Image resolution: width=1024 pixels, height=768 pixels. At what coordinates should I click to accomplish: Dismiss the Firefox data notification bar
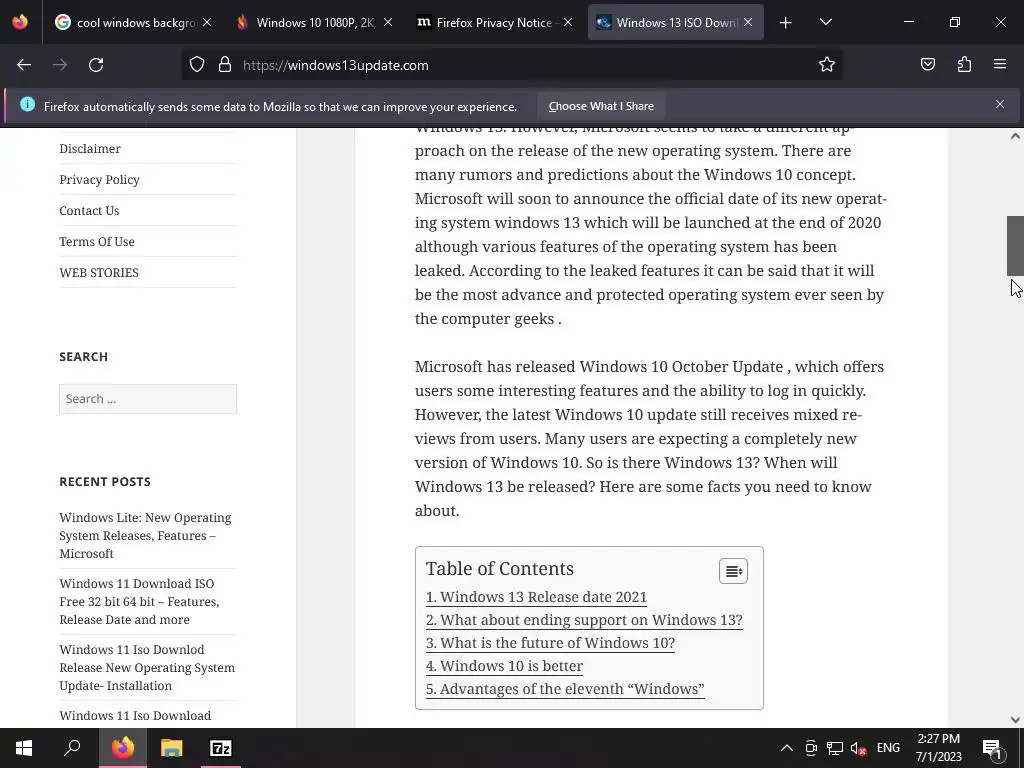tap(1000, 104)
